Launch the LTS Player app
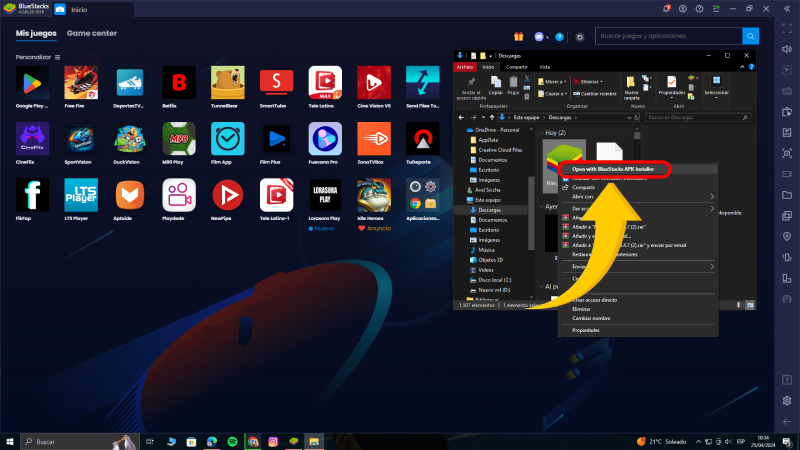 point(81,195)
